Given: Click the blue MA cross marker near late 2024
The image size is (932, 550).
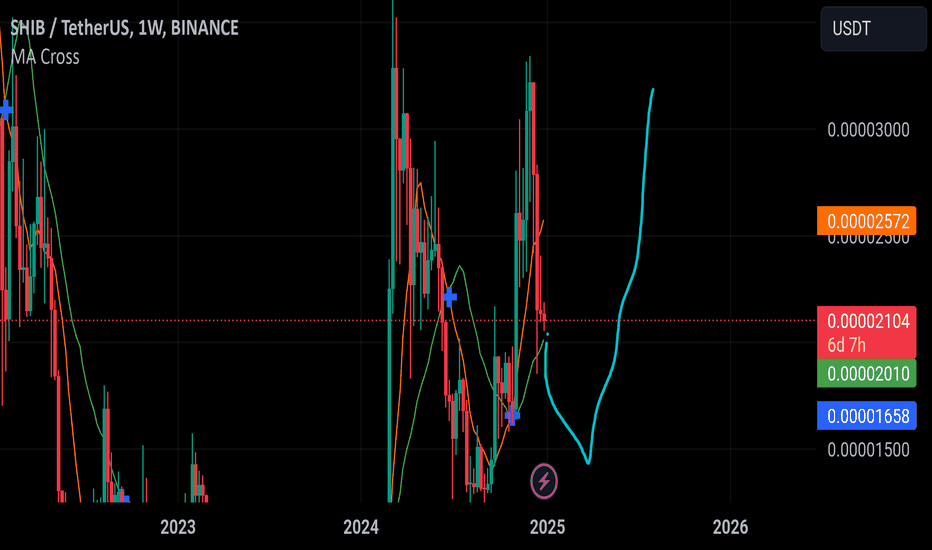Looking at the screenshot, I should pyautogui.click(x=512, y=416).
